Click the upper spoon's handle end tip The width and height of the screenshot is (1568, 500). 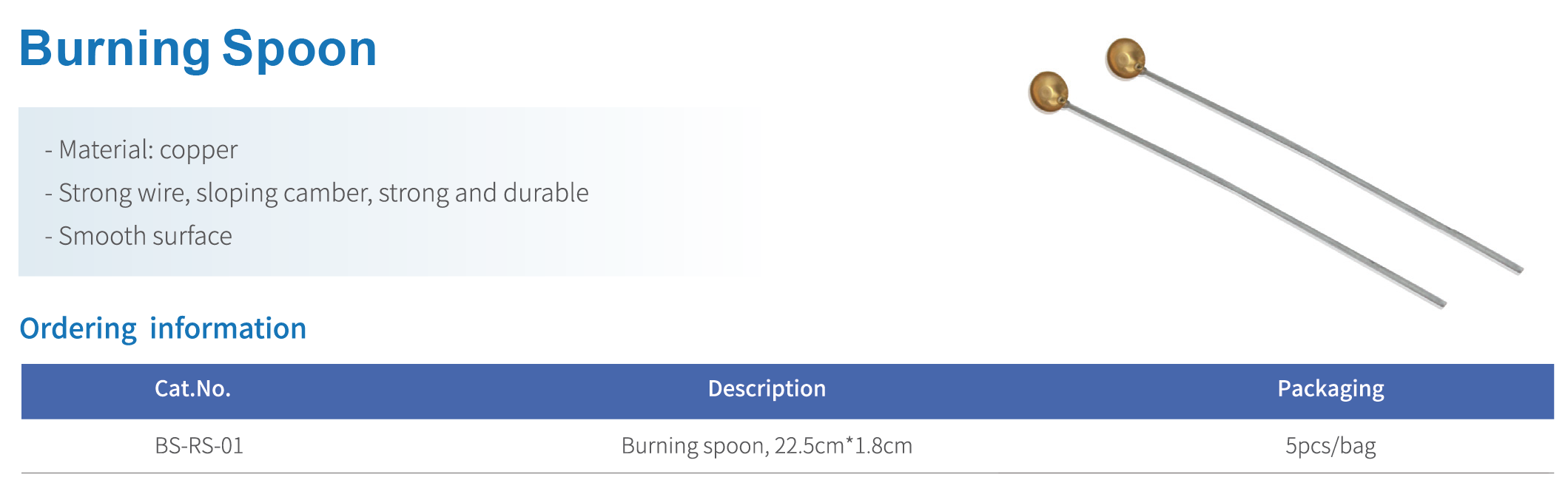(x=1518, y=269)
